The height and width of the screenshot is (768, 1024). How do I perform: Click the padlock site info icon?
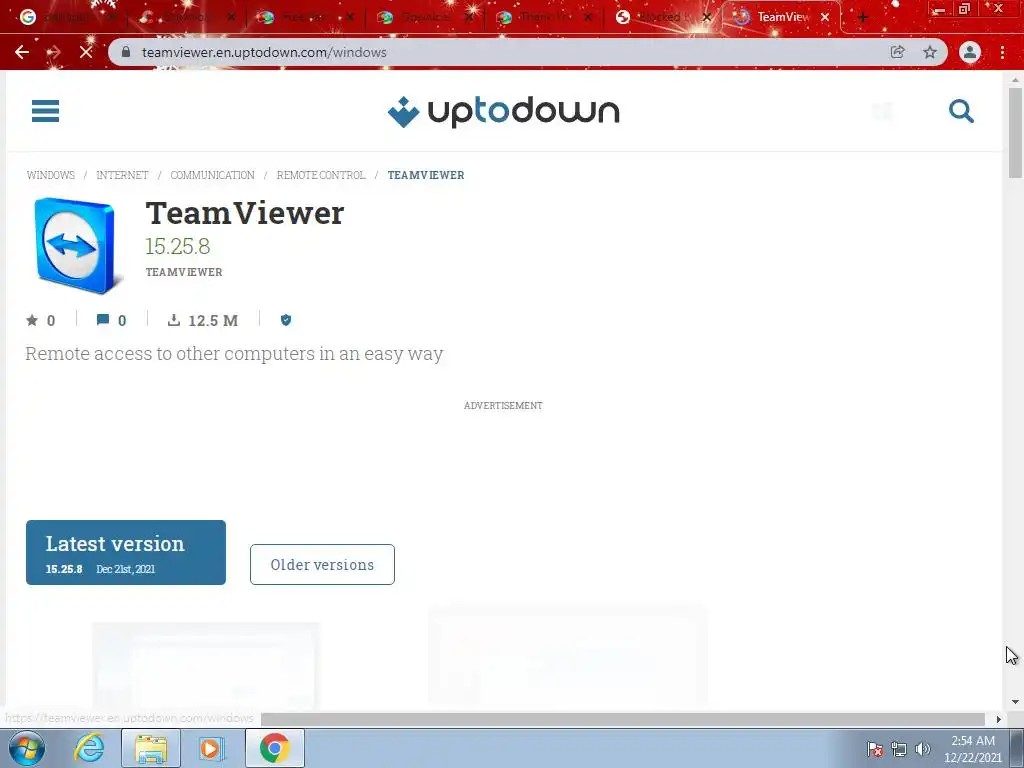(x=126, y=52)
